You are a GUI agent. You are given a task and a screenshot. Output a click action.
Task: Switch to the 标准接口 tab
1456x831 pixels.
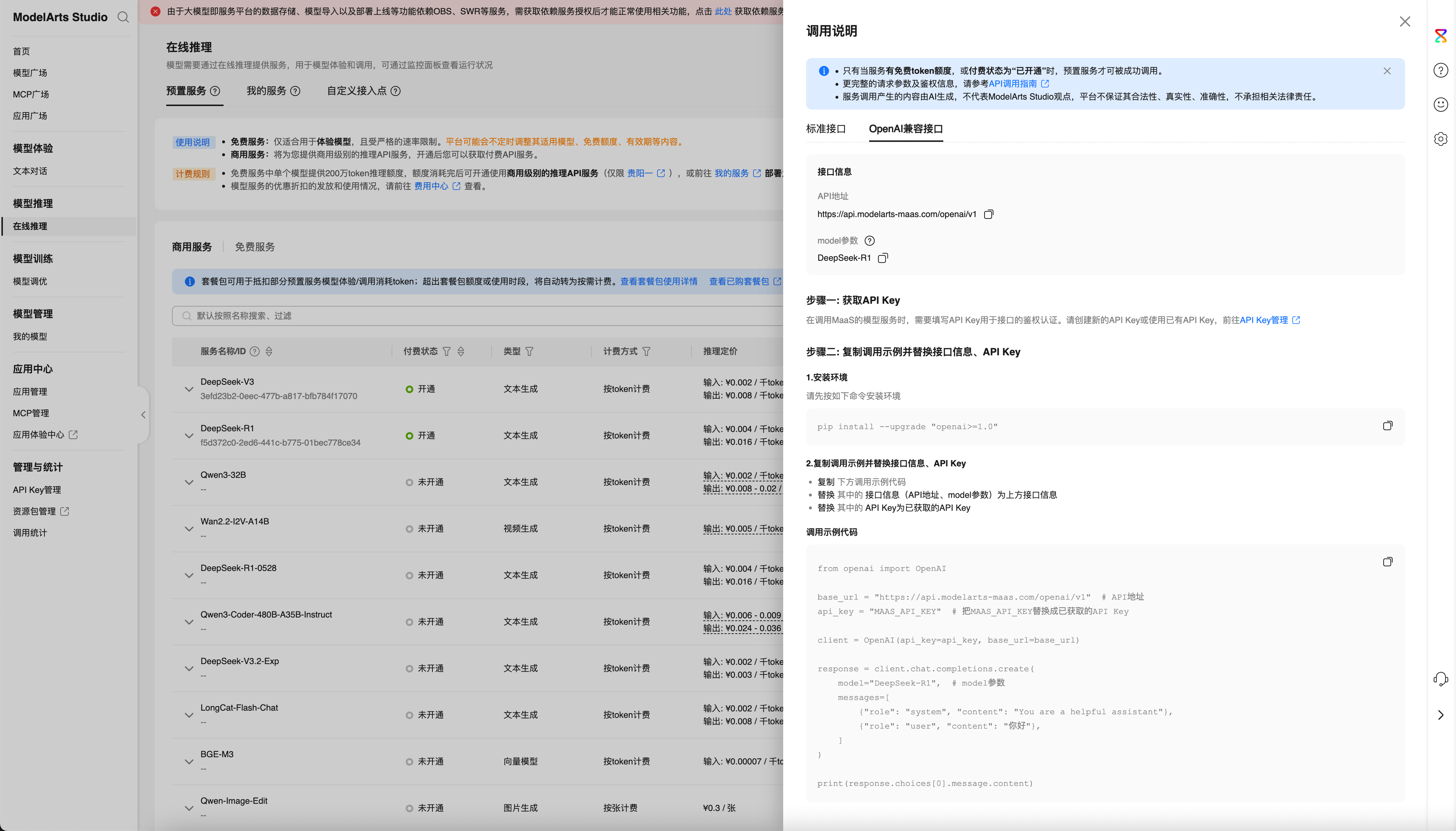825,129
